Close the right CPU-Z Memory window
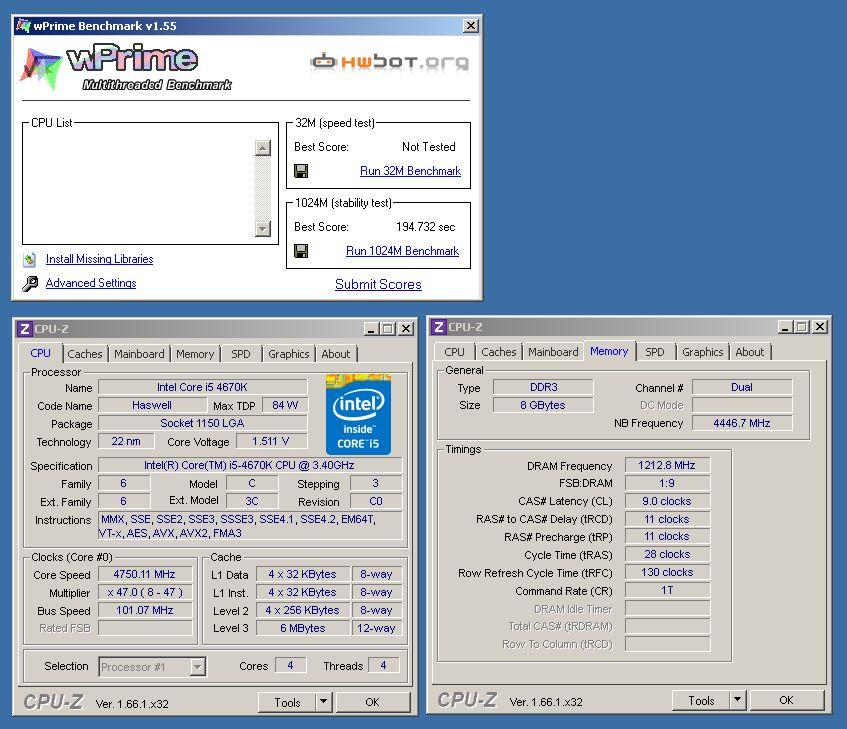 pyautogui.click(x=820, y=327)
